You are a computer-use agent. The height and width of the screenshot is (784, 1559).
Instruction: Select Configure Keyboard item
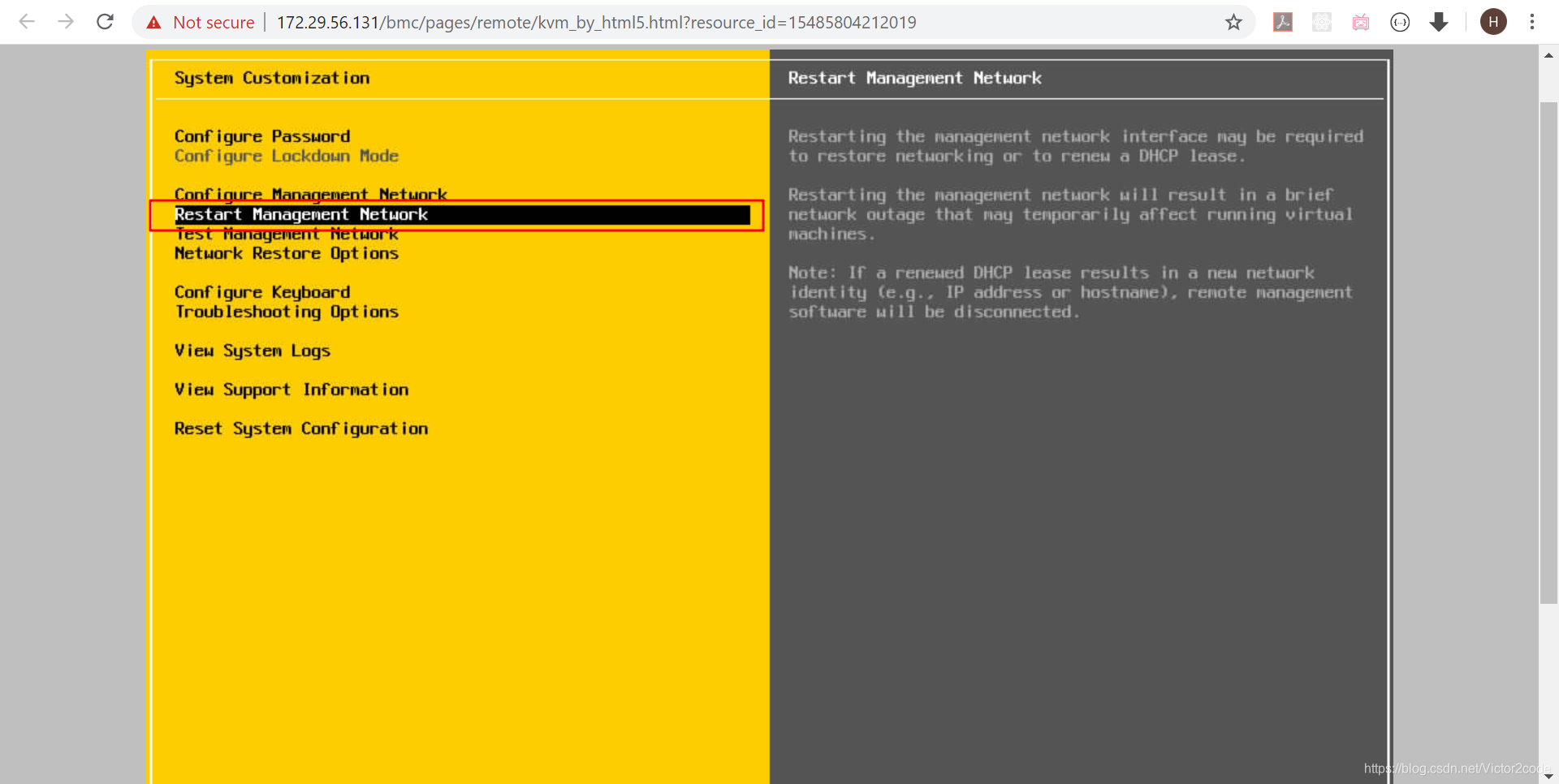[262, 292]
